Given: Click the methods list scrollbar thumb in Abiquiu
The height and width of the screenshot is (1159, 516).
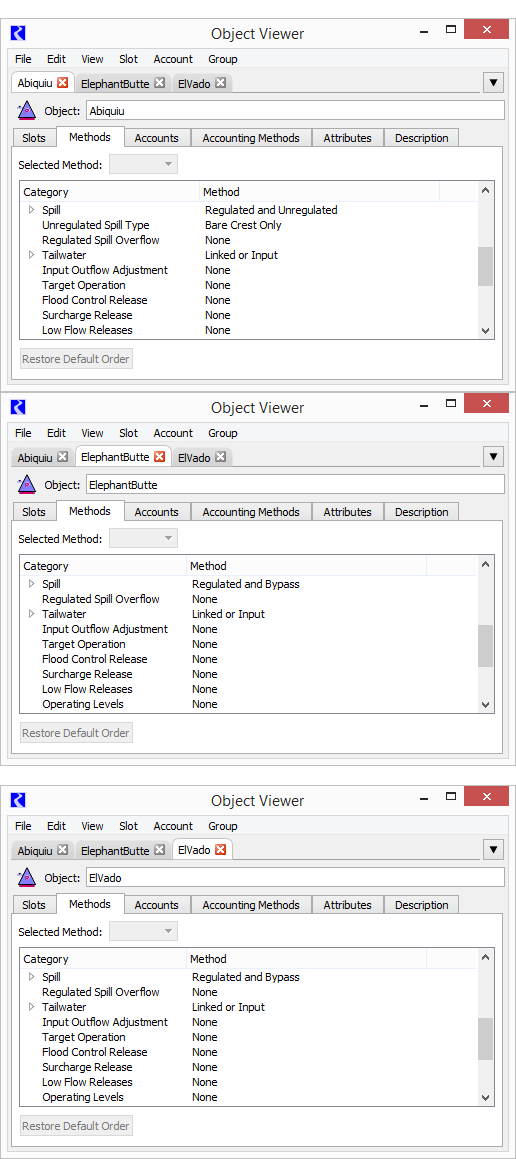Looking at the screenshot, I should [485, 267].
